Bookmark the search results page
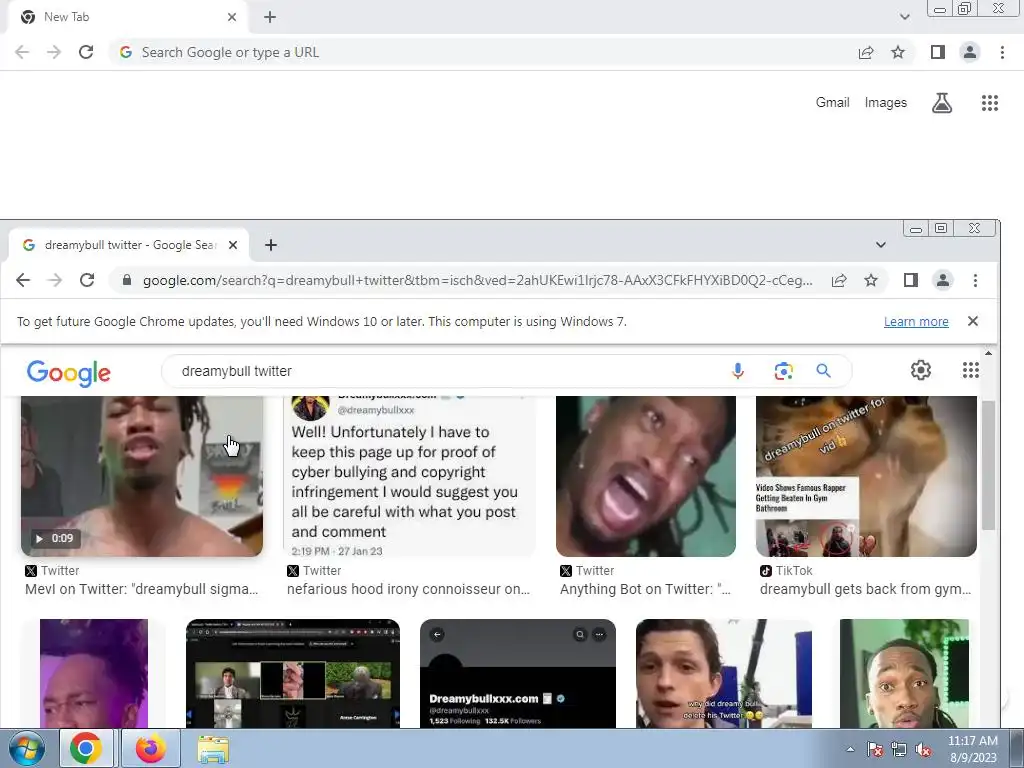This screenshot has width=1024, height=768. (x=871, y=280)
